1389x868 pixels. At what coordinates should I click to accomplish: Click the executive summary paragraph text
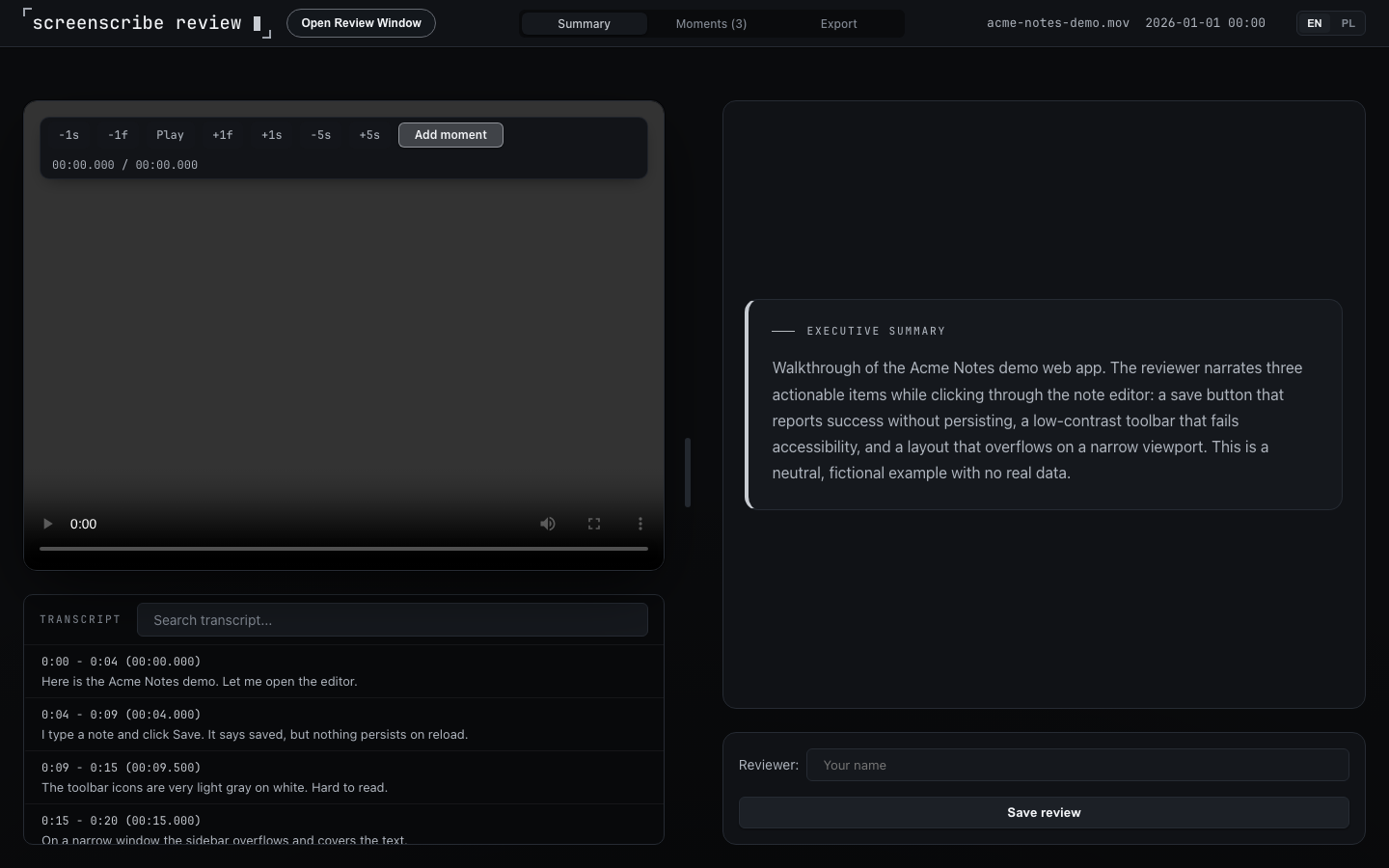[1038, 420]
